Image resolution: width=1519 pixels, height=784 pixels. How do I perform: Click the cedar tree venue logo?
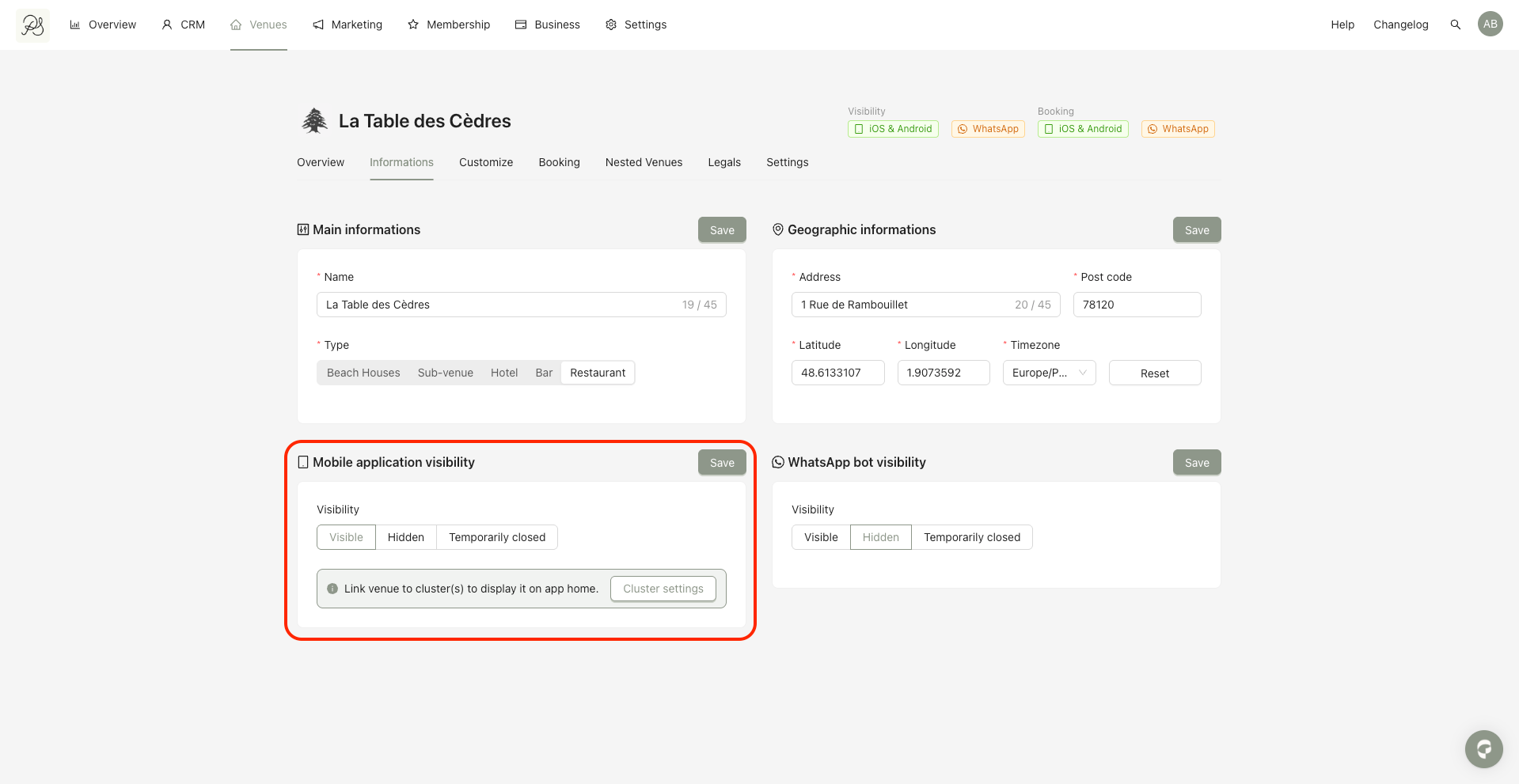pyautogui.click(x=314, y=121)
